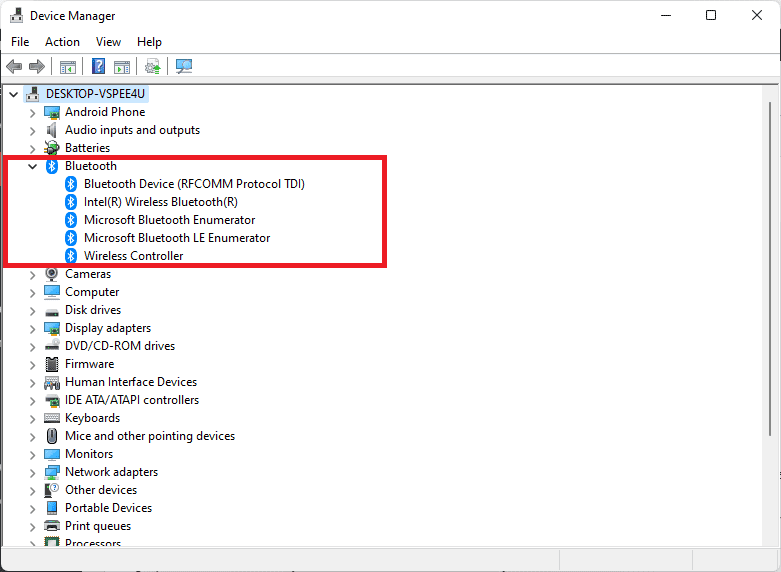Expand the Android Phone category
The height and width of the screenshot is (572, 781).
pyautogui.click(x=32, y=113)
